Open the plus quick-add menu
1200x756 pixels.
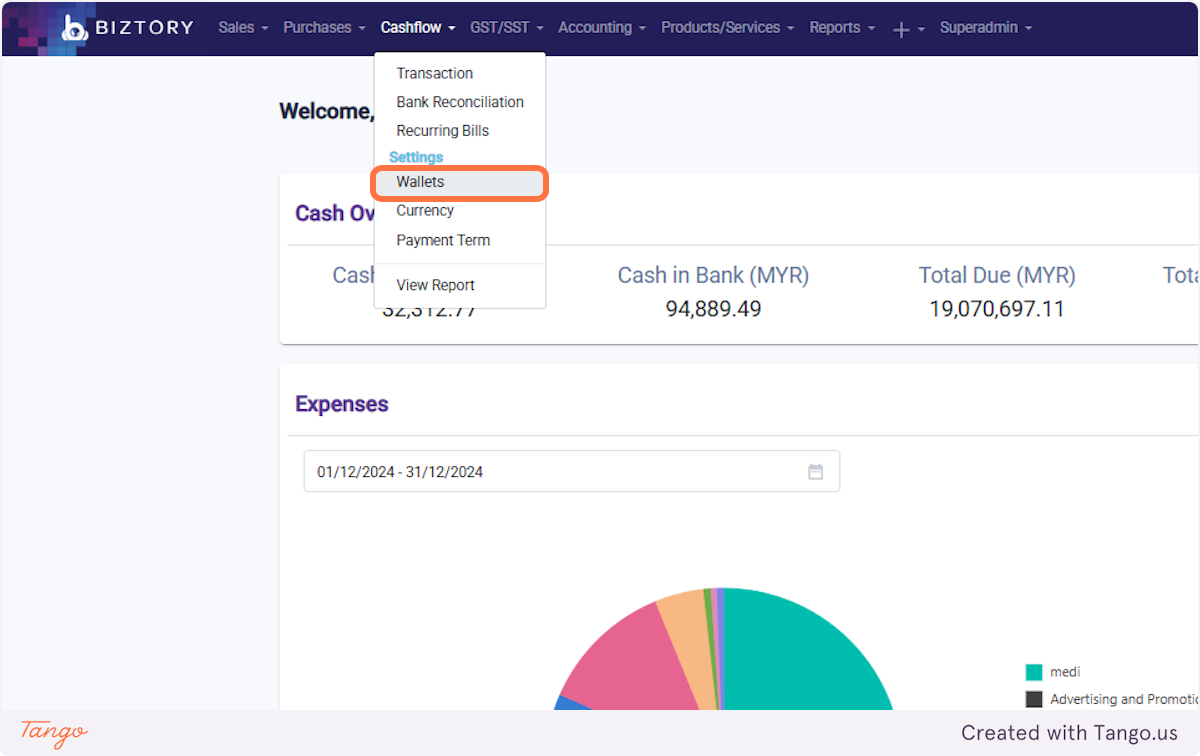pyautogui.click(x=908, y=29)
